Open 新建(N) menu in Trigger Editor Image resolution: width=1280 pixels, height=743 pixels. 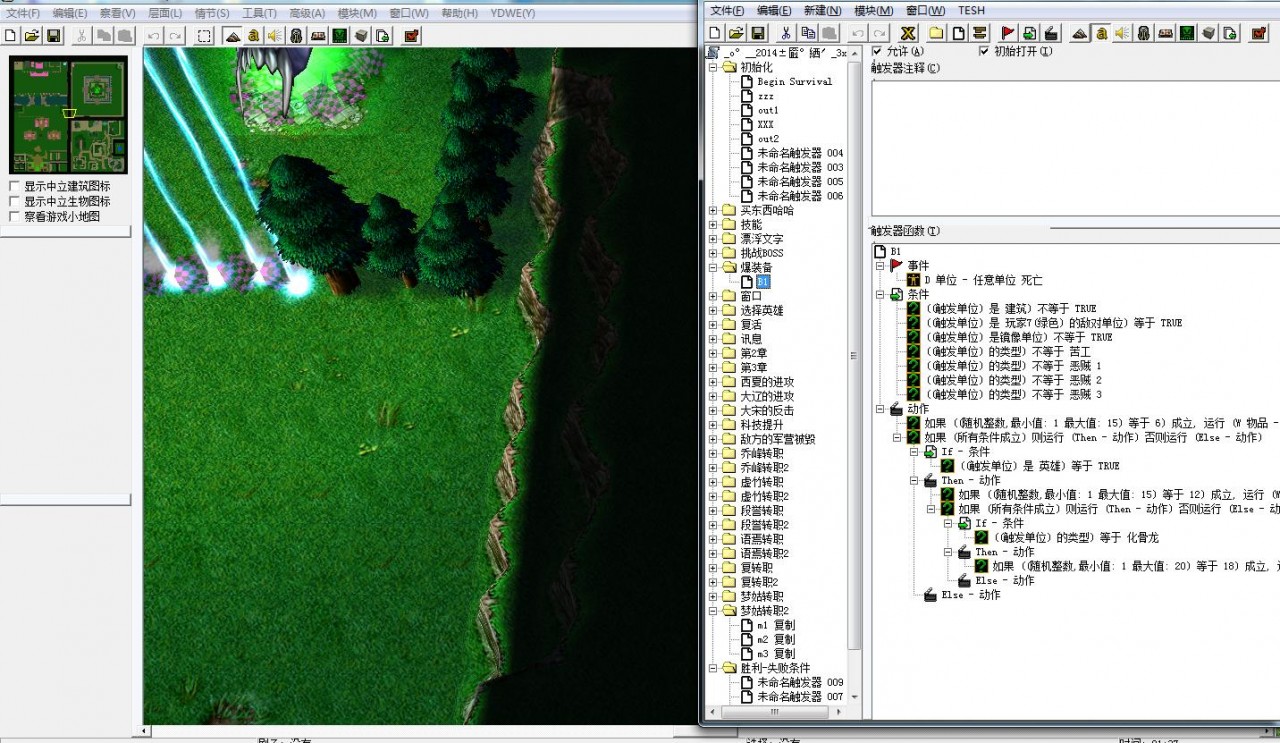[822, 10]
